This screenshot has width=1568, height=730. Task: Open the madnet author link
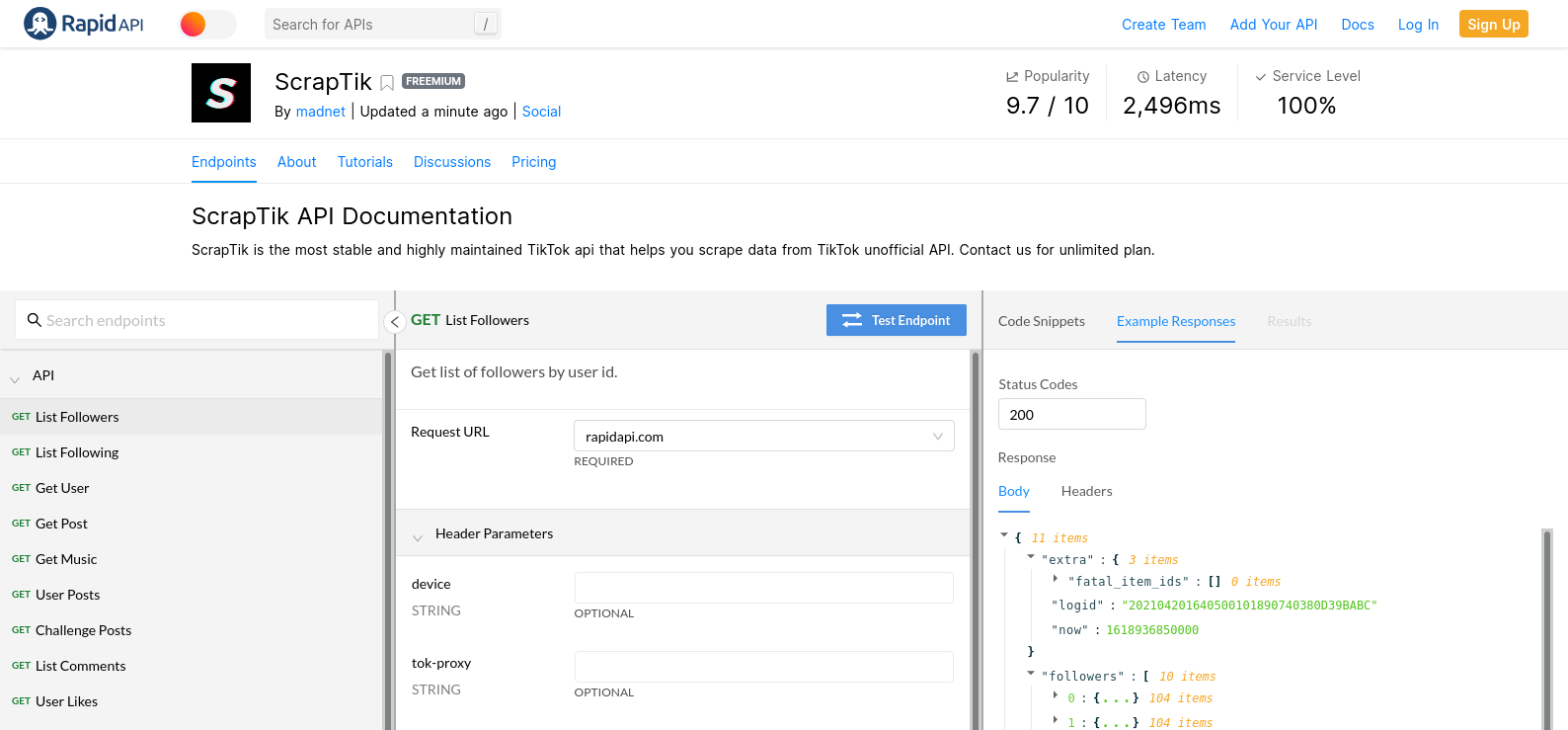pyautogui.click(x=321, y=112)
